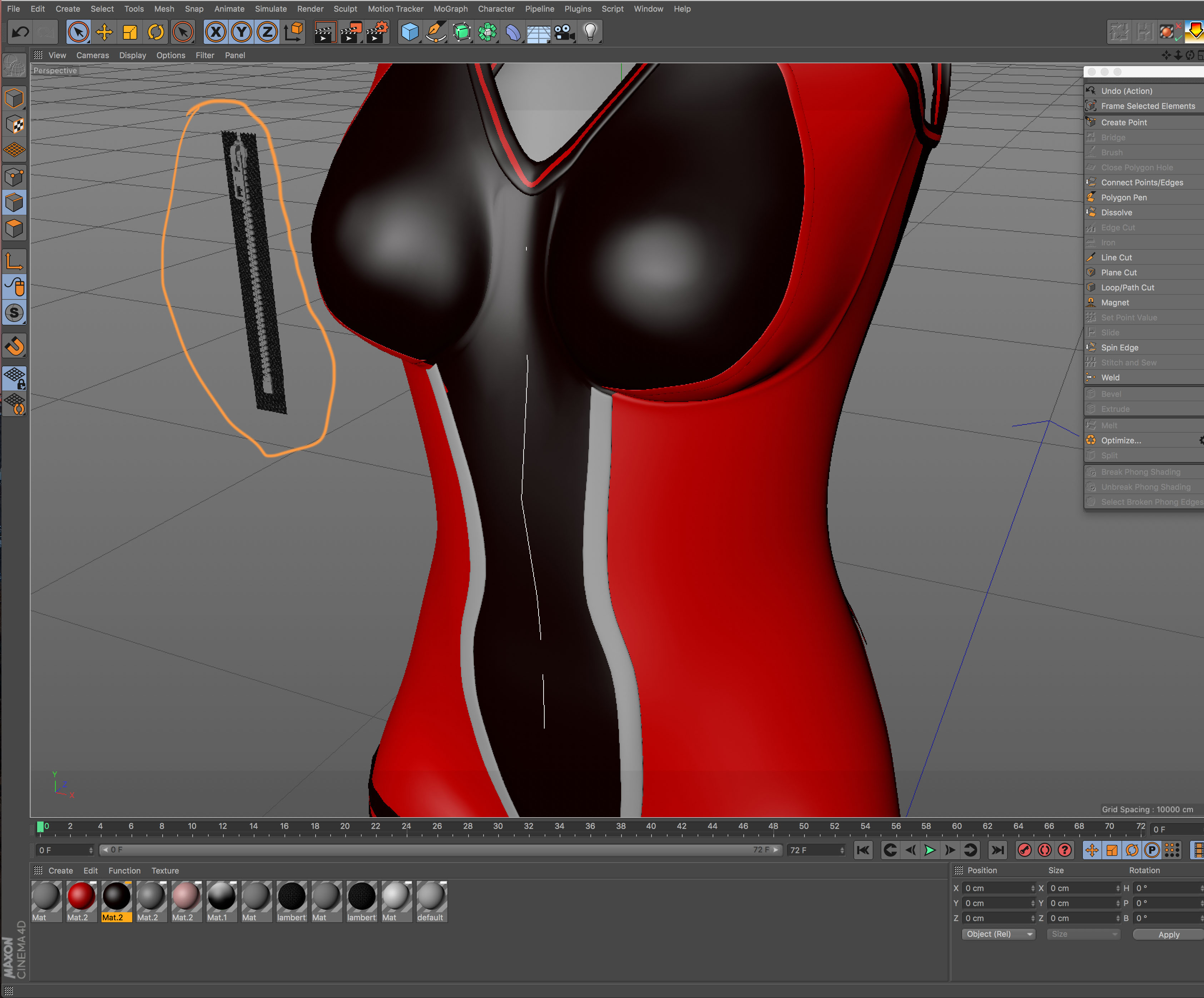The image size is (1204, 998).
Task: Click frame 36 on timeline ruler
Action: click(x=590, y=826)
